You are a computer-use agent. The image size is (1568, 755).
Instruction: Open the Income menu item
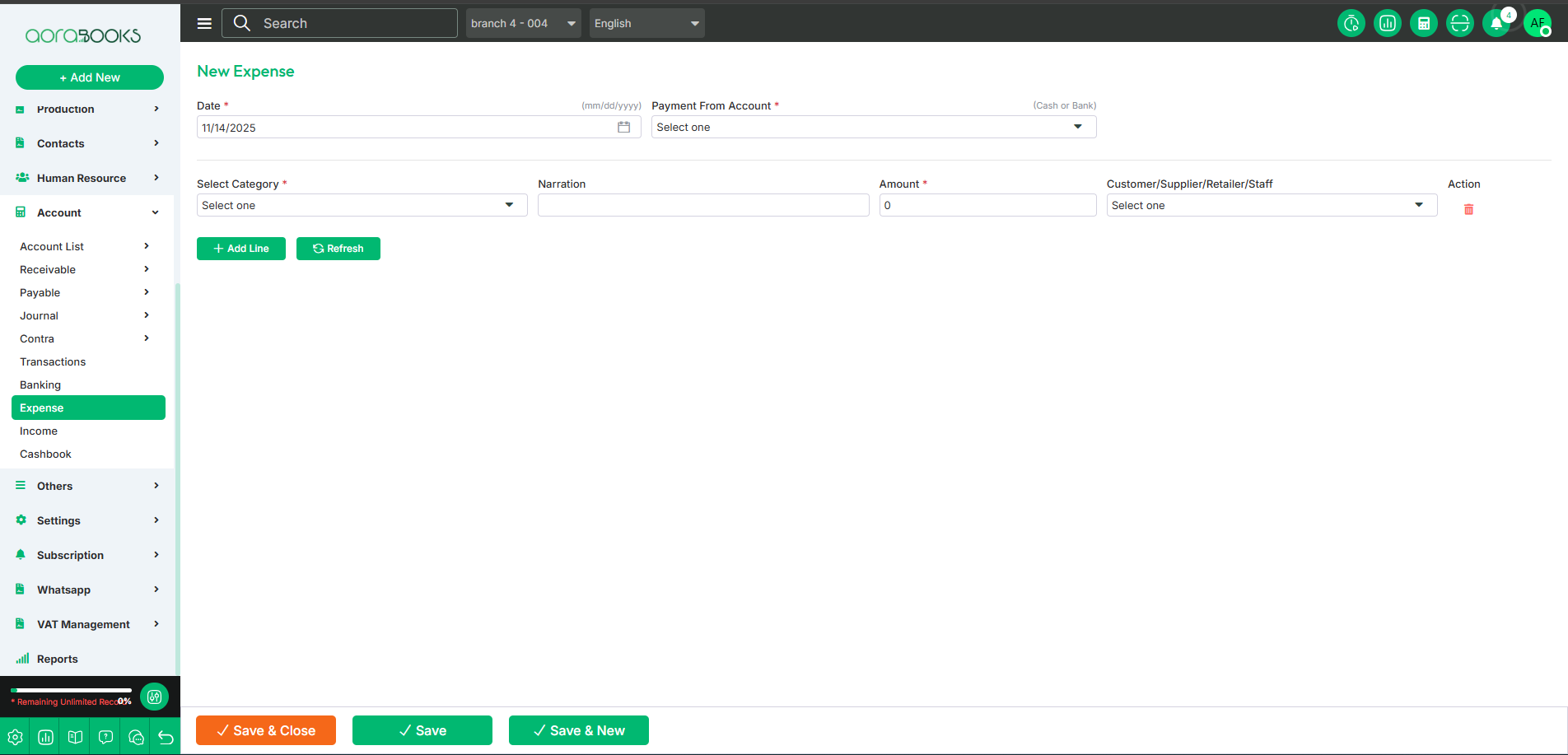click(39, 431)
